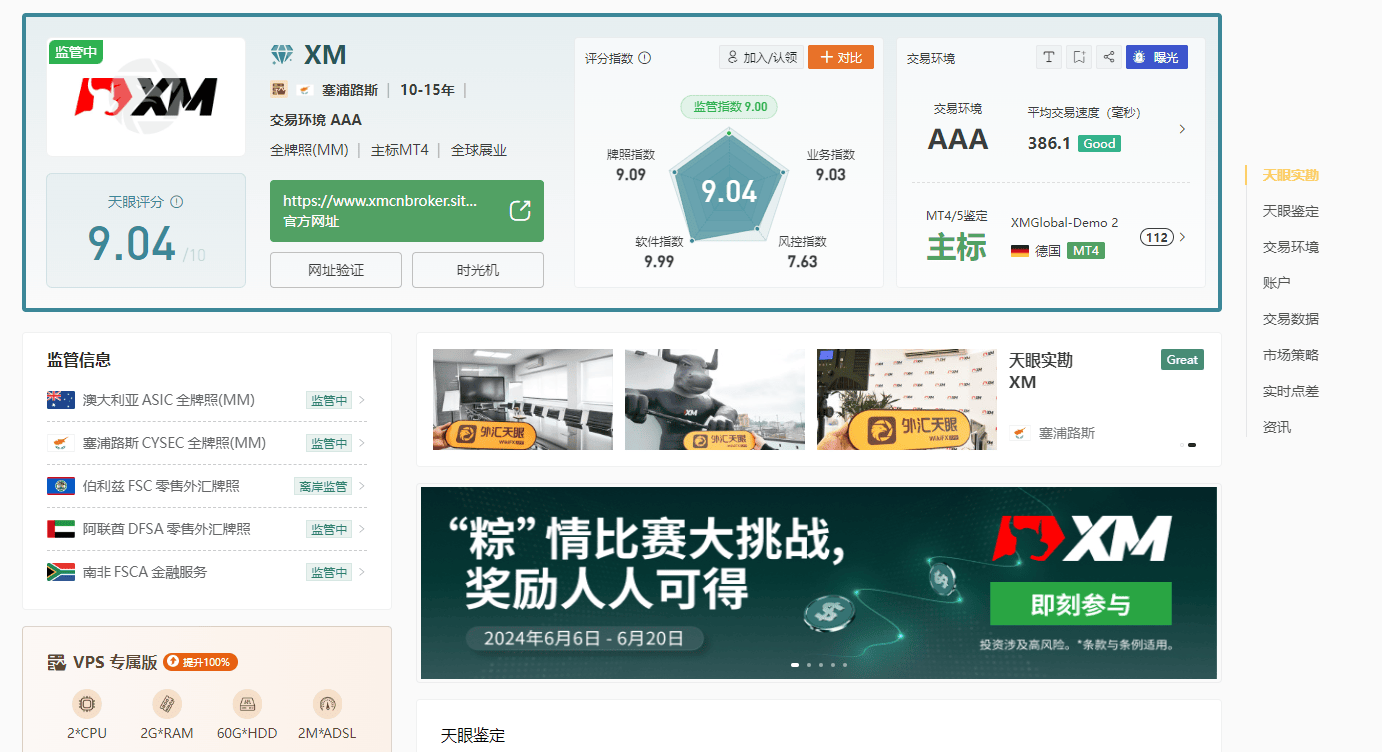Screen dimensions: 1382x752
Task: Open the XM backdrop survey photo
Action: (907, 399)
